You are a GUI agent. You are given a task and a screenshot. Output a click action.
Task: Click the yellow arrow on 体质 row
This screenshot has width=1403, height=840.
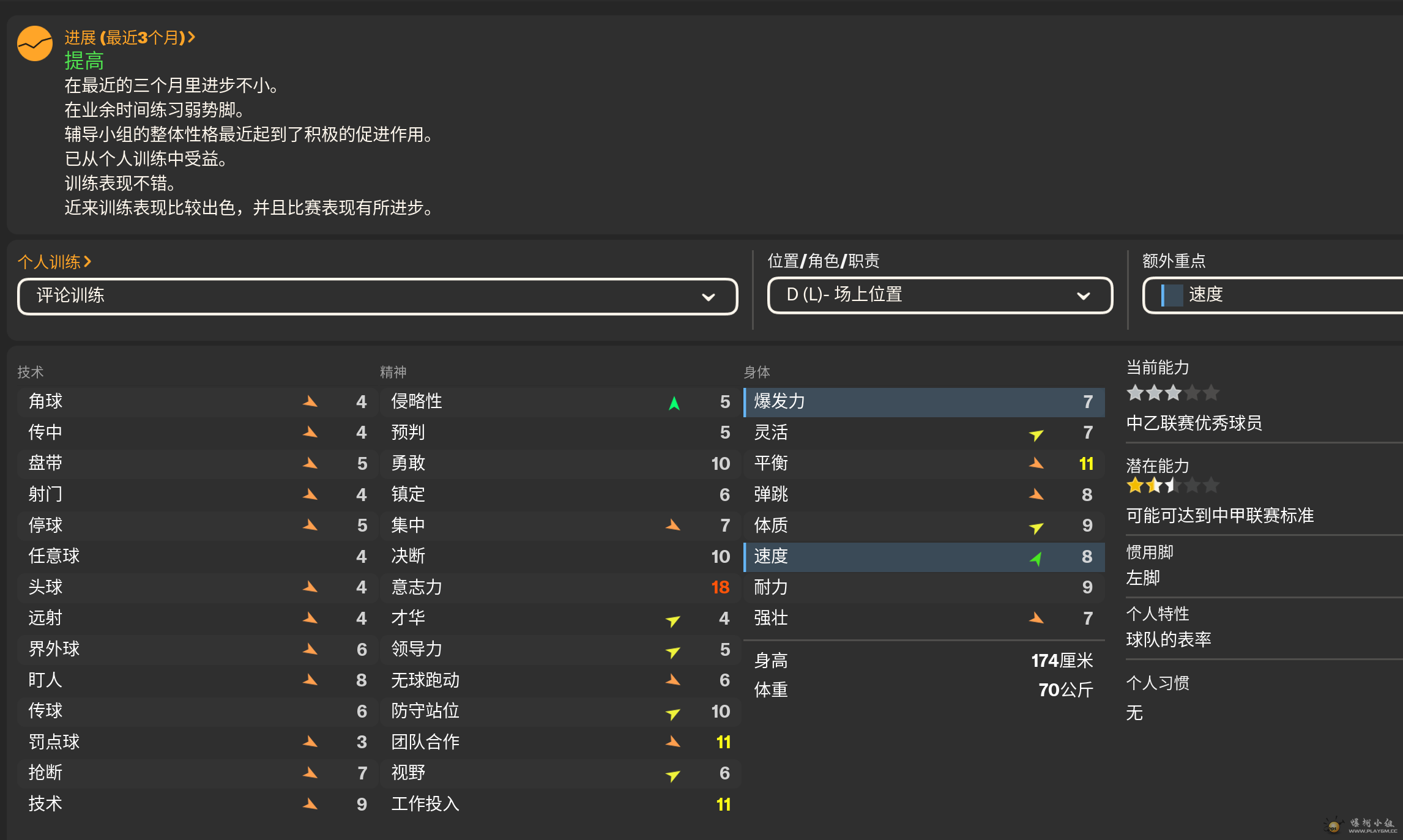pos(1036,527)
